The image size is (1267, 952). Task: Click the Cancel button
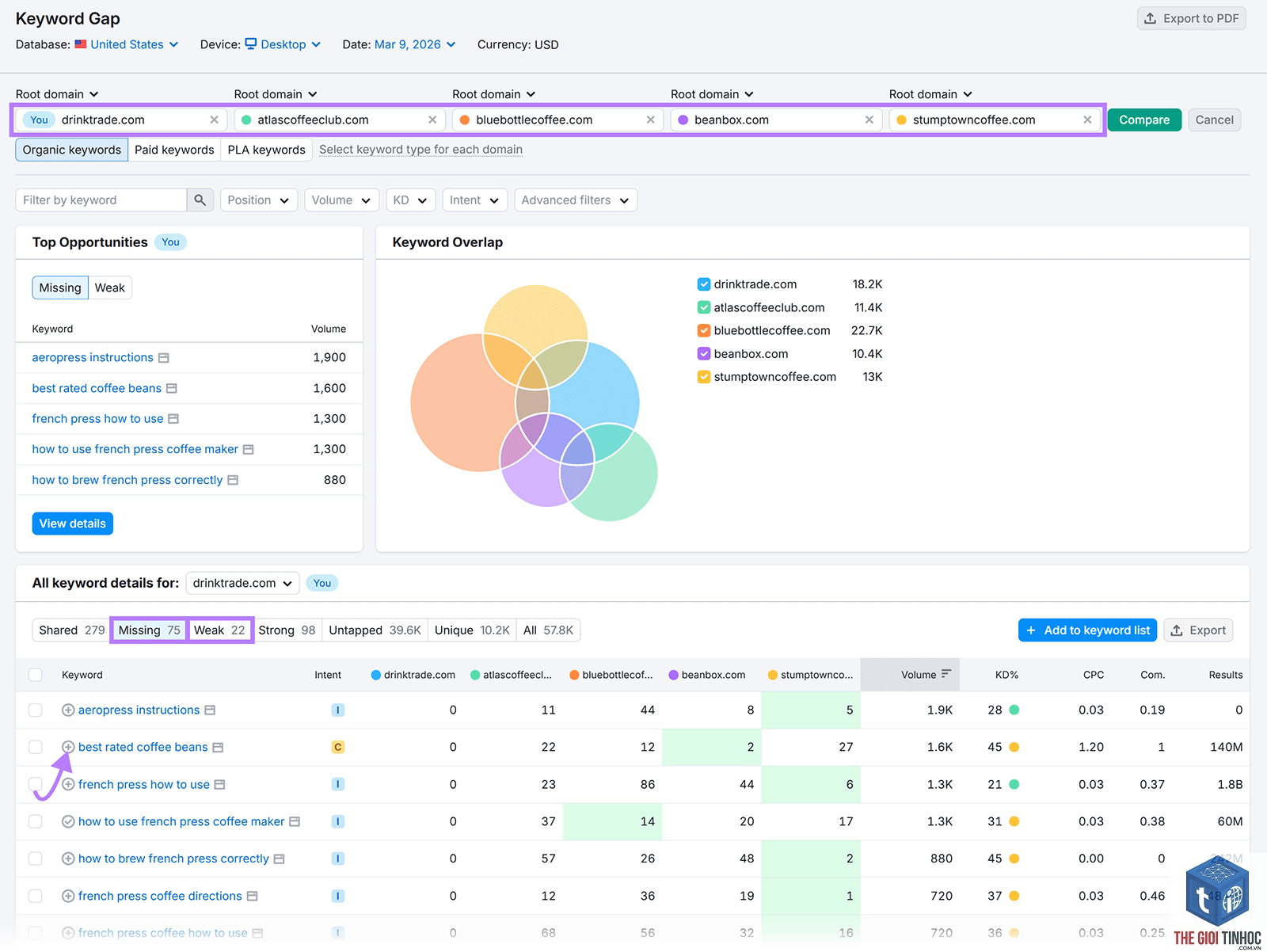[1214, 120]
